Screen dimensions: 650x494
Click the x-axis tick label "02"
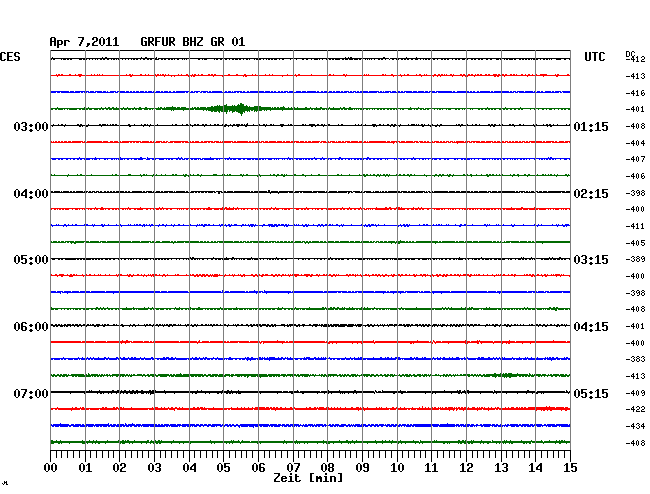pos(119,468)
